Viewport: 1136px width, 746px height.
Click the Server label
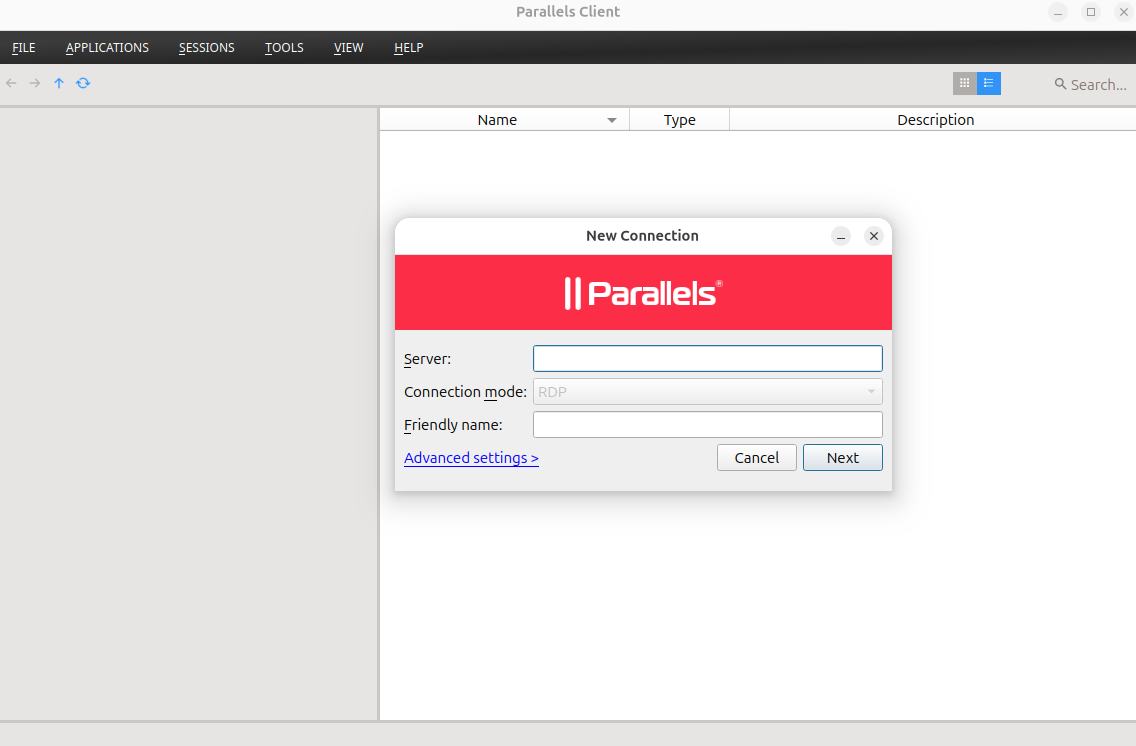tap(427, 359)
